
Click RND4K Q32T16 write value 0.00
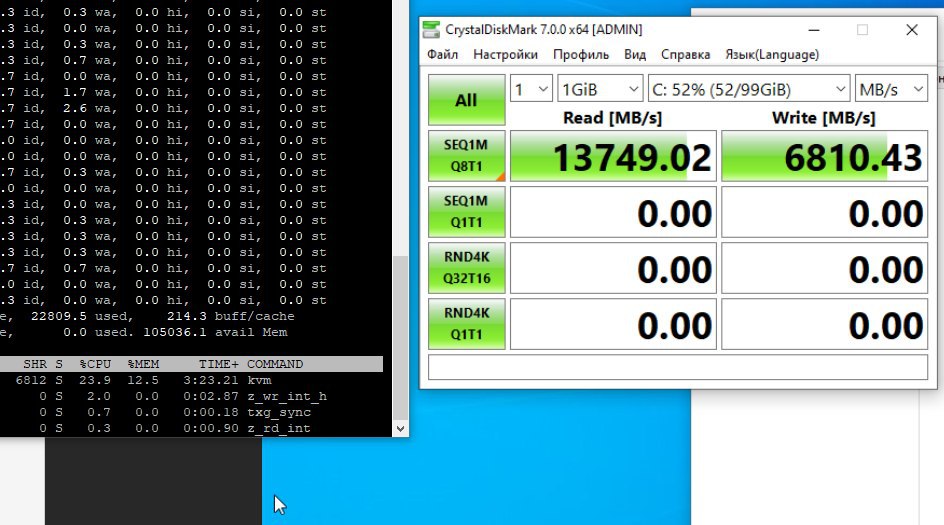825,268
